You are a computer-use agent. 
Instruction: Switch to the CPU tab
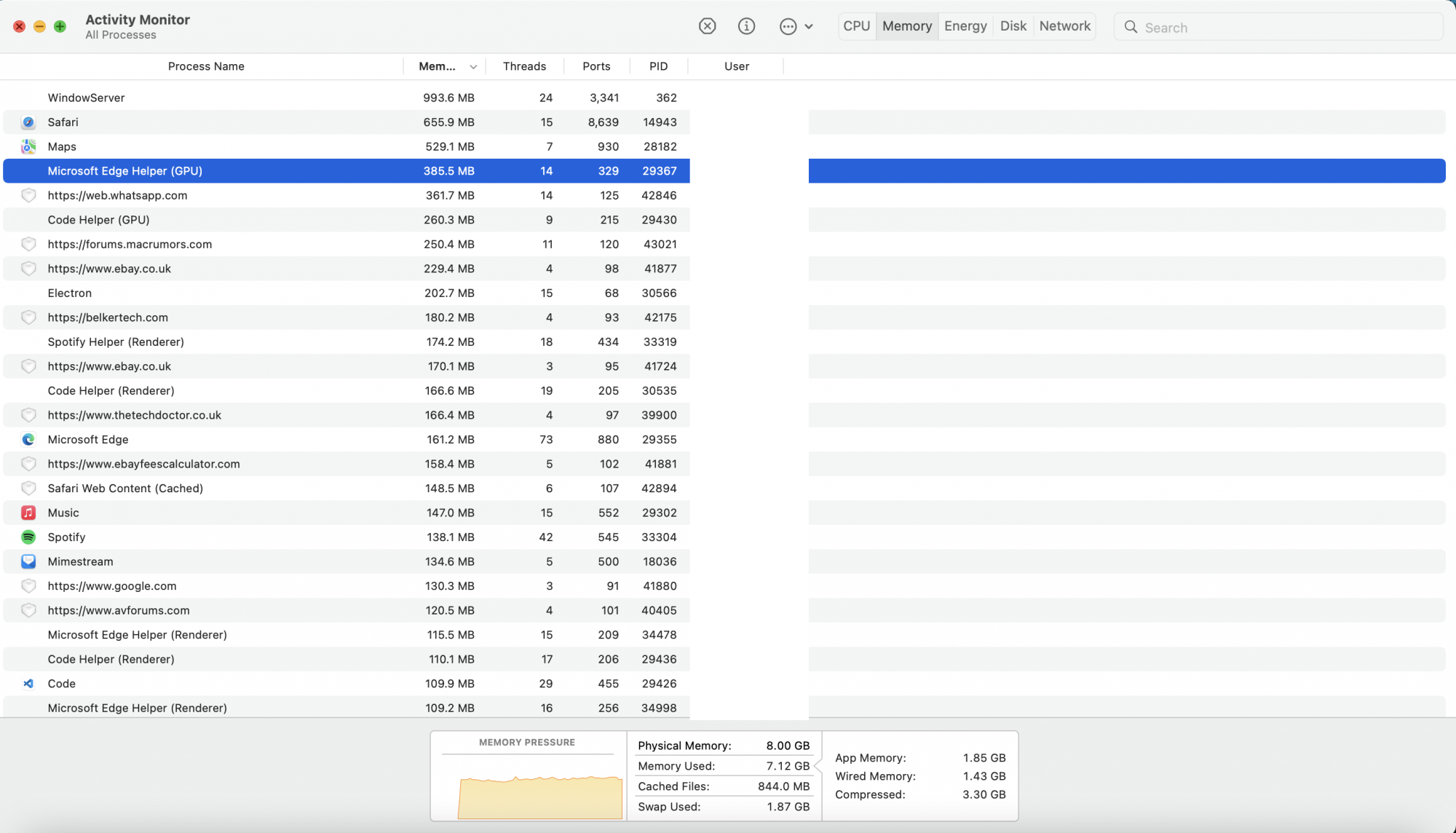(856, 26)
